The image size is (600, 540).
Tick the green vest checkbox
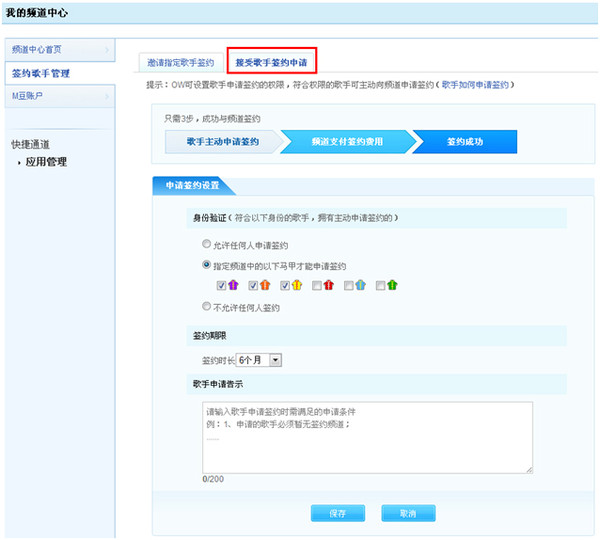[x=380, y=286]
